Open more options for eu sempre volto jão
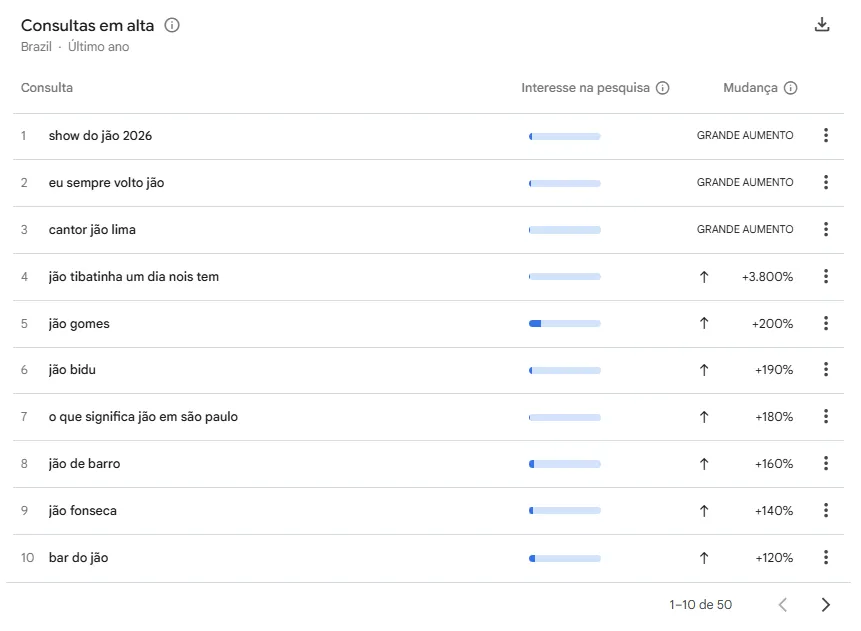Screen dimensions: 861x631 pos(825,182)
